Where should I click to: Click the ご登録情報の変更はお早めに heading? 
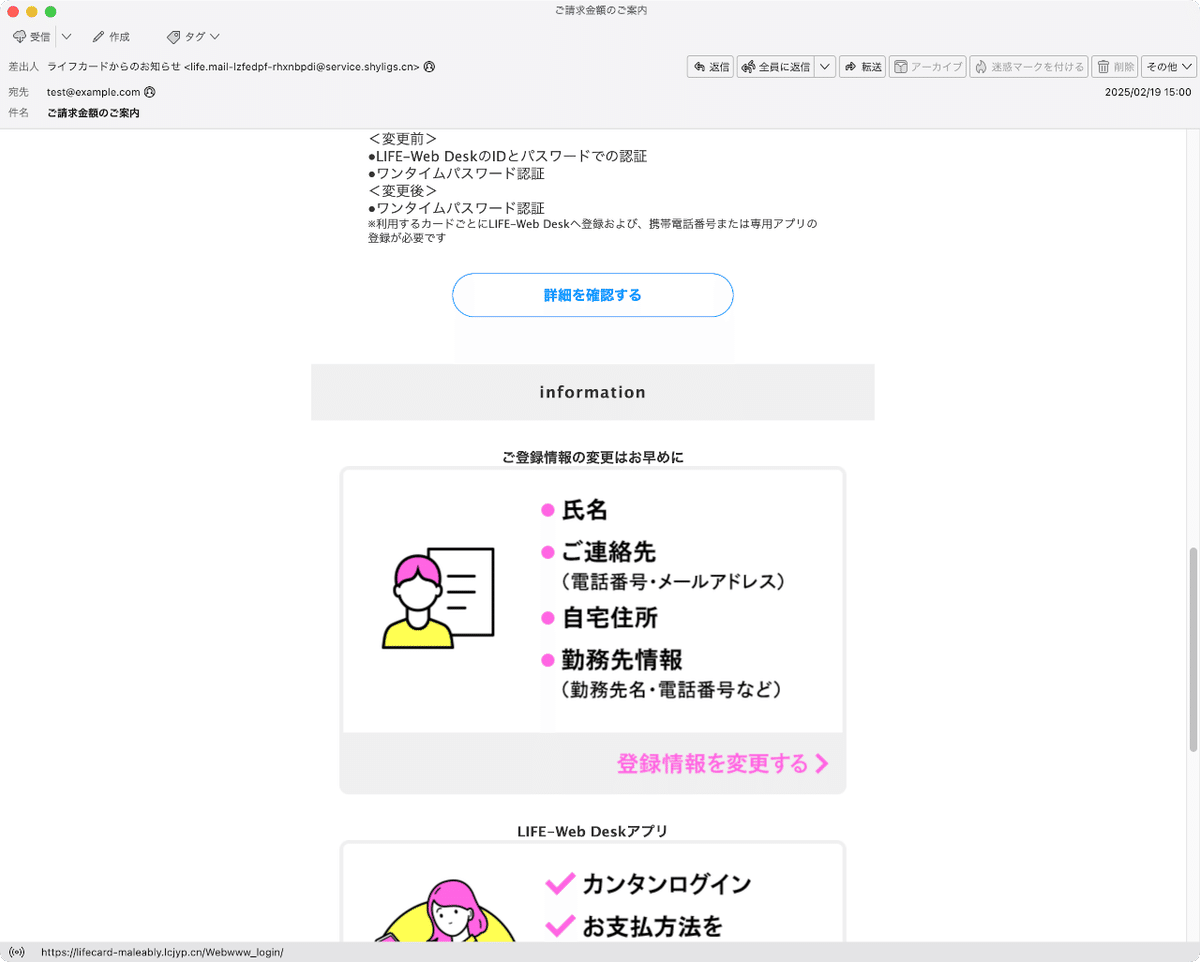tap(593, 457)
